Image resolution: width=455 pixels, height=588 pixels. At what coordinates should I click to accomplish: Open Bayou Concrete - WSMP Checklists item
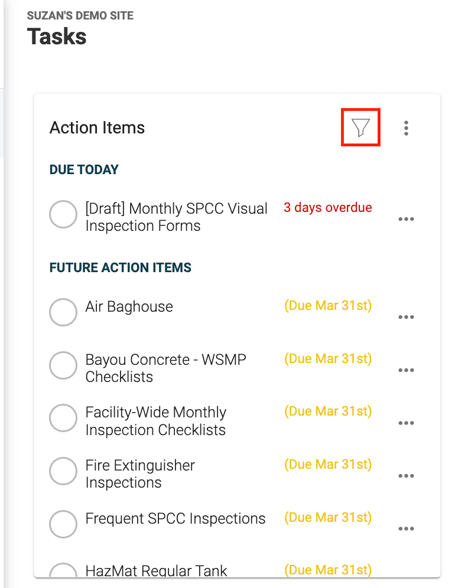pyautogui.click(x=165, y=368)
